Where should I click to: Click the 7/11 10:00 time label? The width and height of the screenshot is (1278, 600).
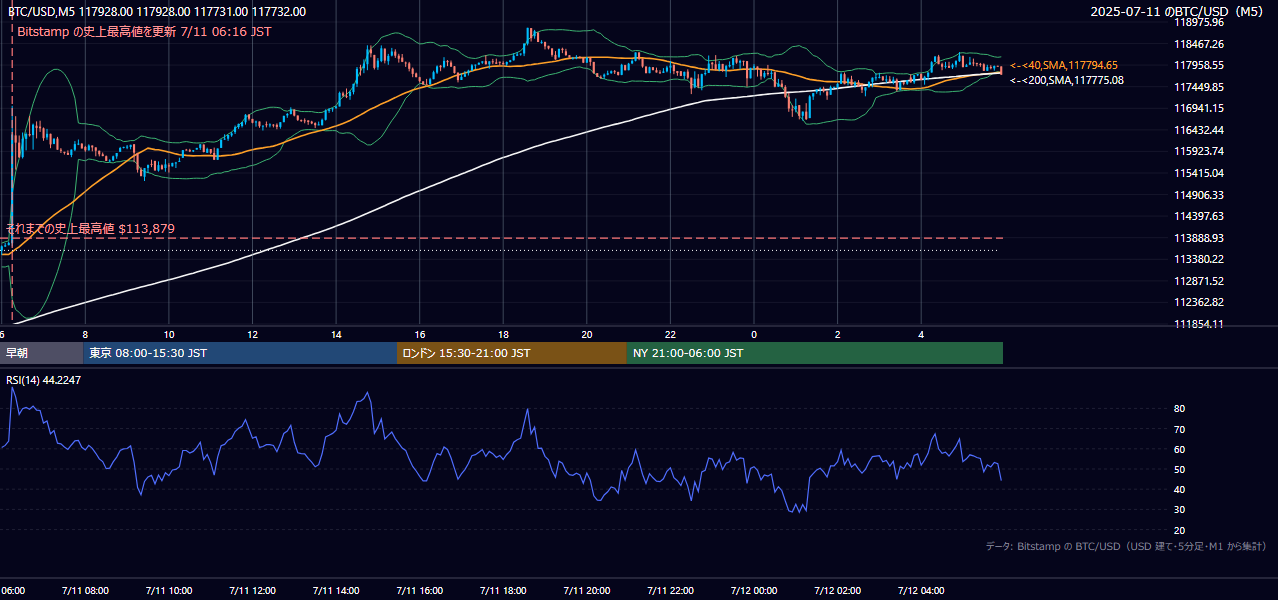pos(169,591)
